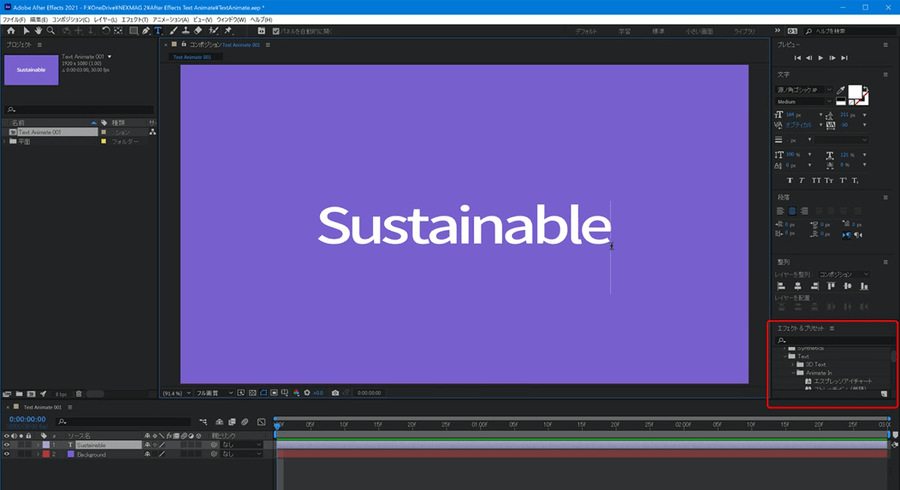Click the Play button in the preview panel

pos(820,58)
